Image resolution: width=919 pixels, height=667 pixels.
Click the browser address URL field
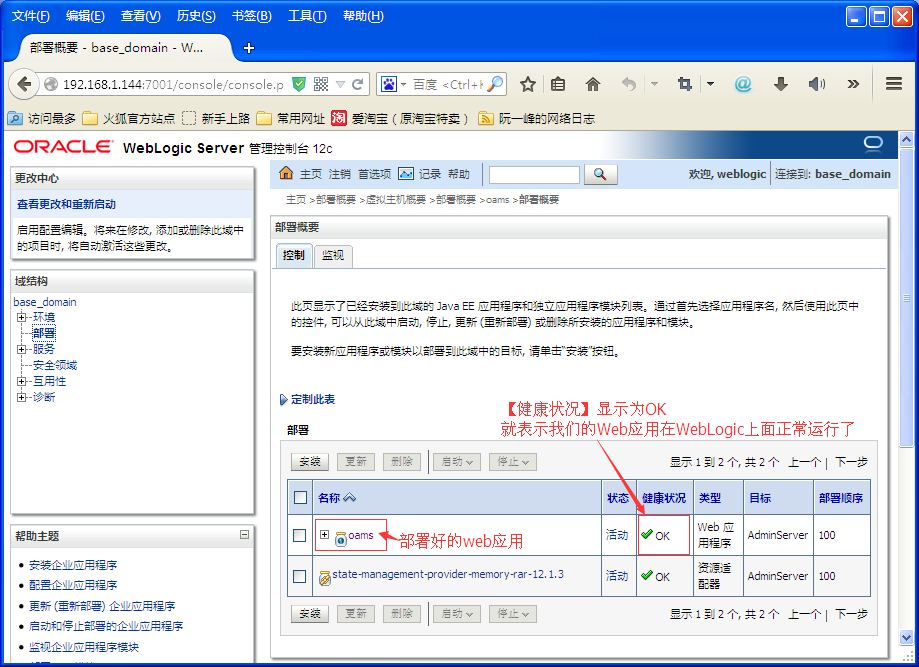[173, 84]
